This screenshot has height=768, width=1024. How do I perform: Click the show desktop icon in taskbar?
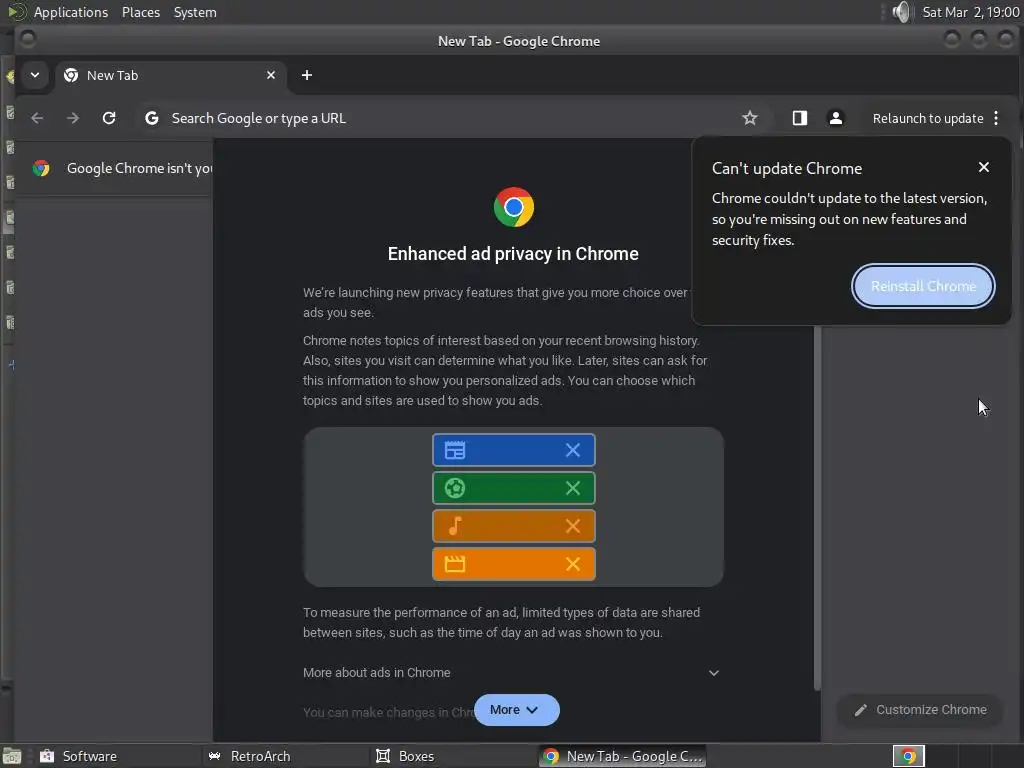12,756
